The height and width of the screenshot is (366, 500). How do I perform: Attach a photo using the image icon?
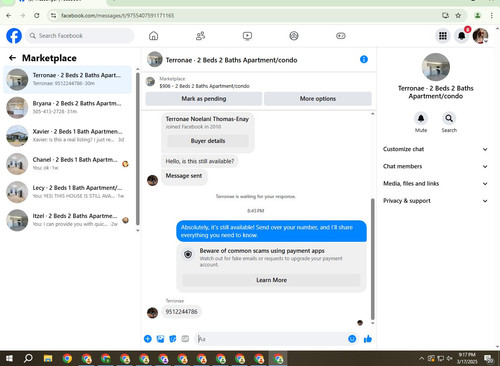pos(160,339)
